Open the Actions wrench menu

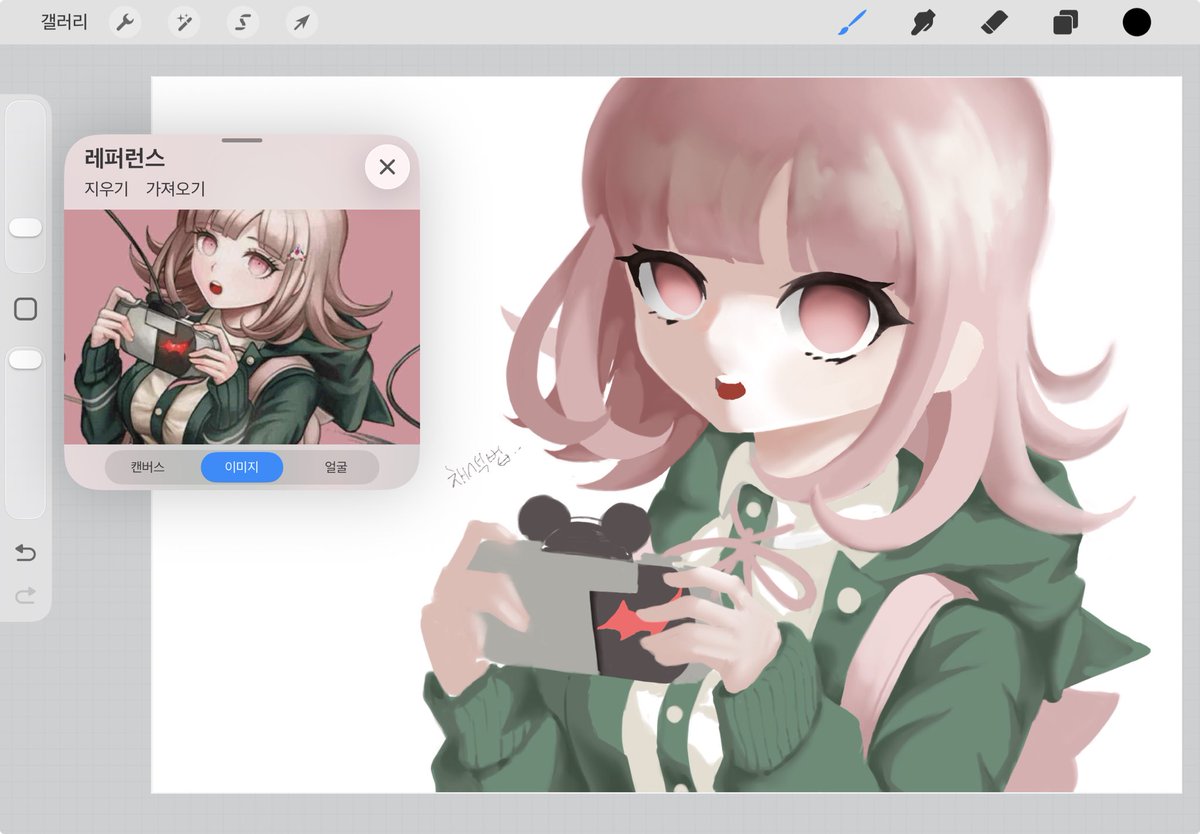coord(124,22)
